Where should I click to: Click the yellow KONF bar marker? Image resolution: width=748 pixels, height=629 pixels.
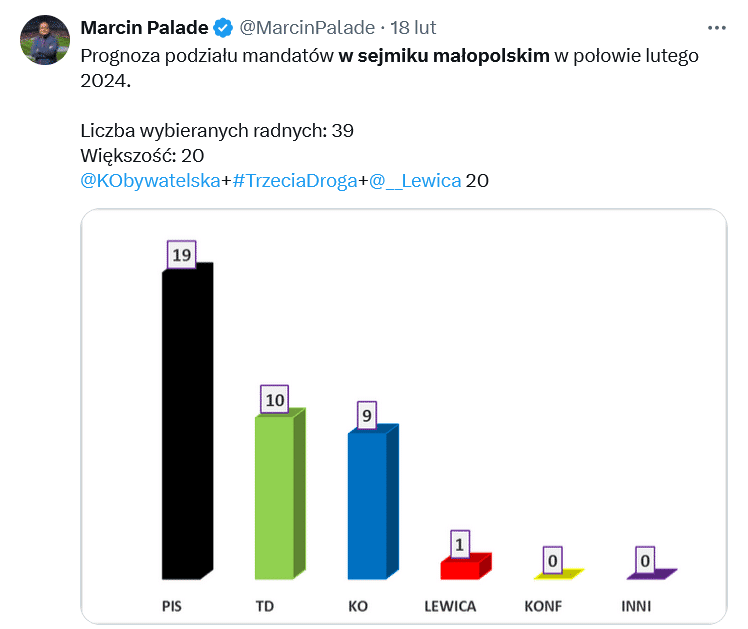click(559, 574)
